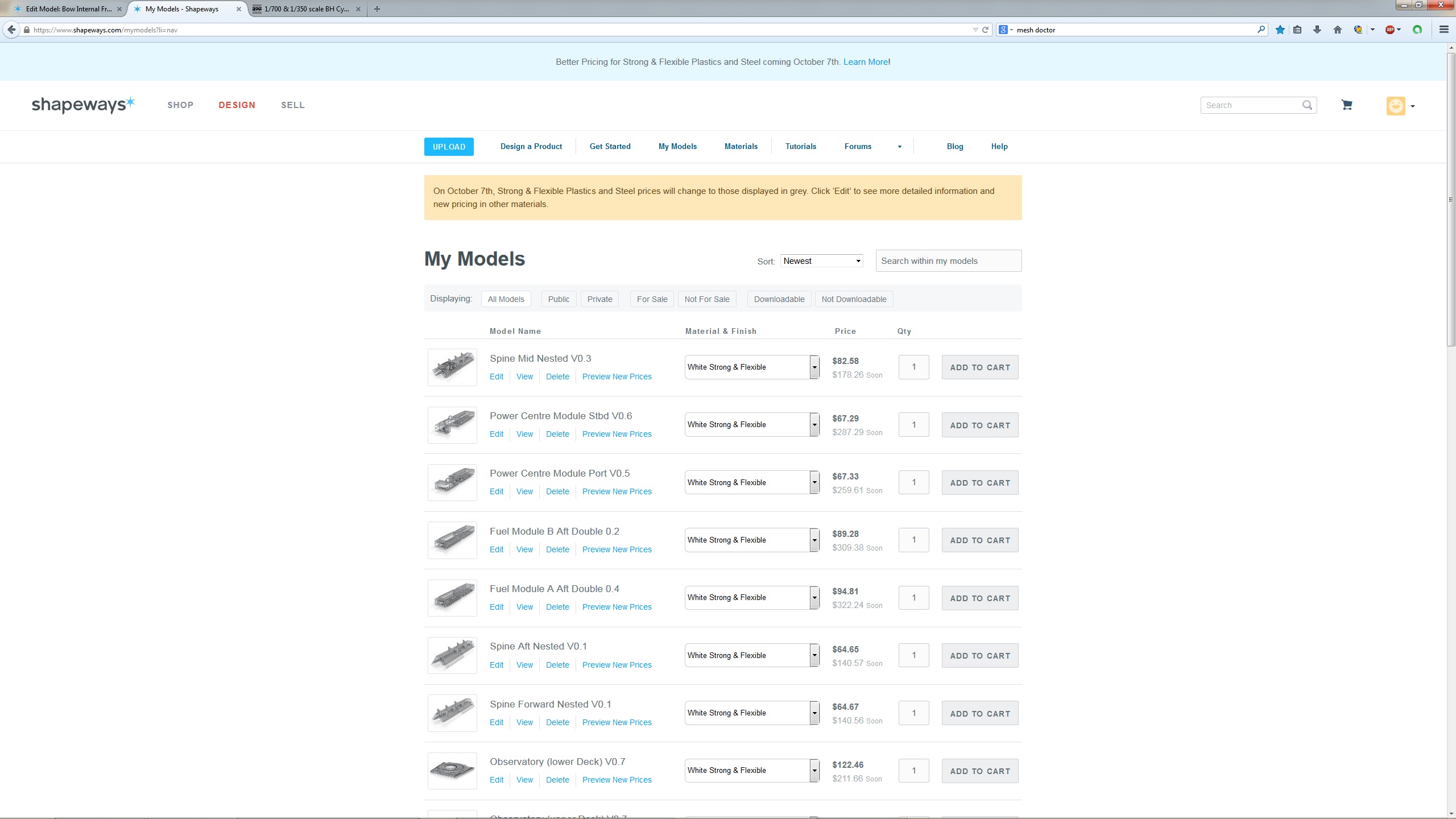Preview New Prices for Spine Forward Nested V0.1
1456x819 pixels.
coord(617,722)
